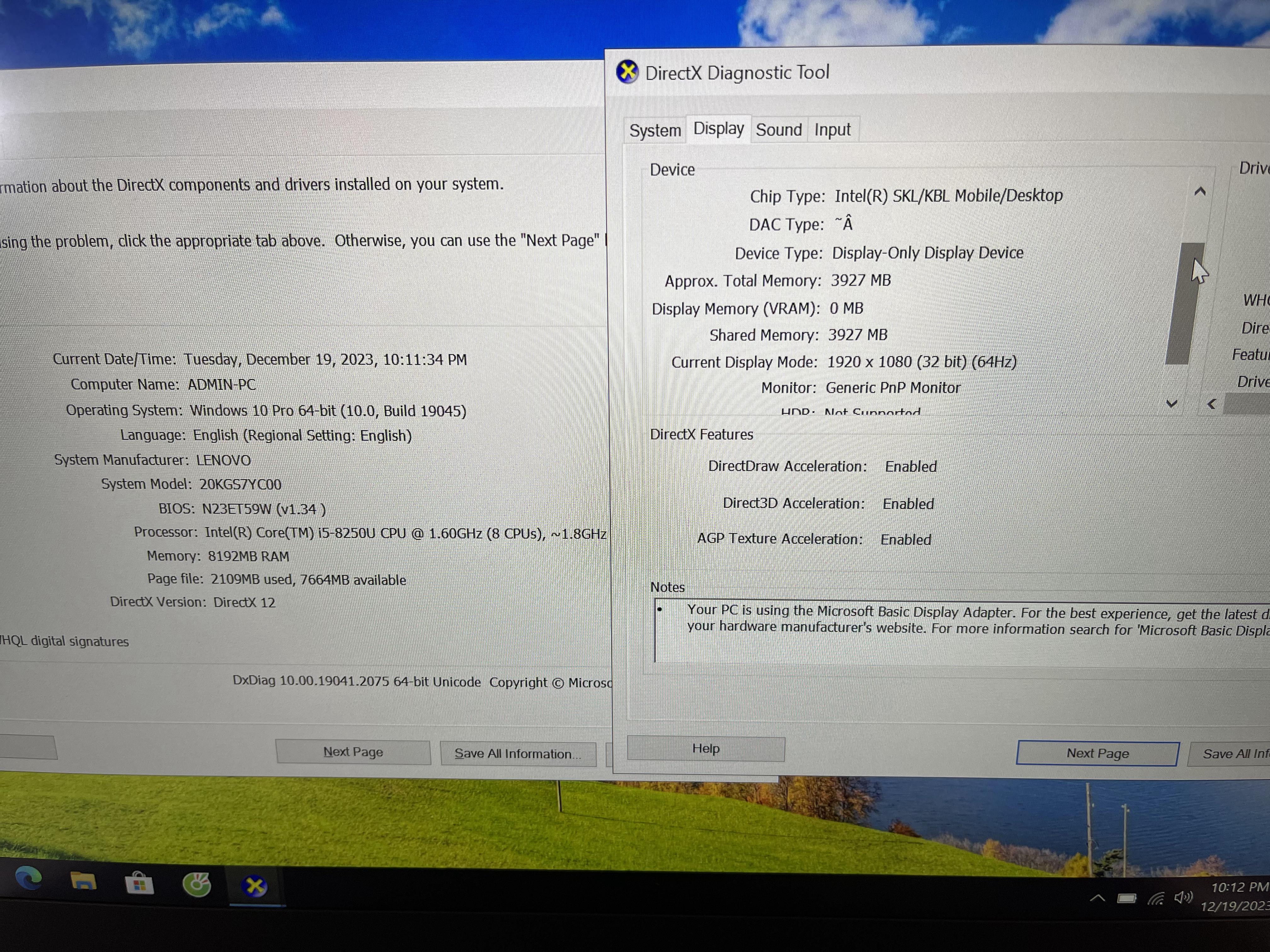Click the DAC Type label
The width and height of the screenshot is (1270, 952).
[x=786, y=224]
